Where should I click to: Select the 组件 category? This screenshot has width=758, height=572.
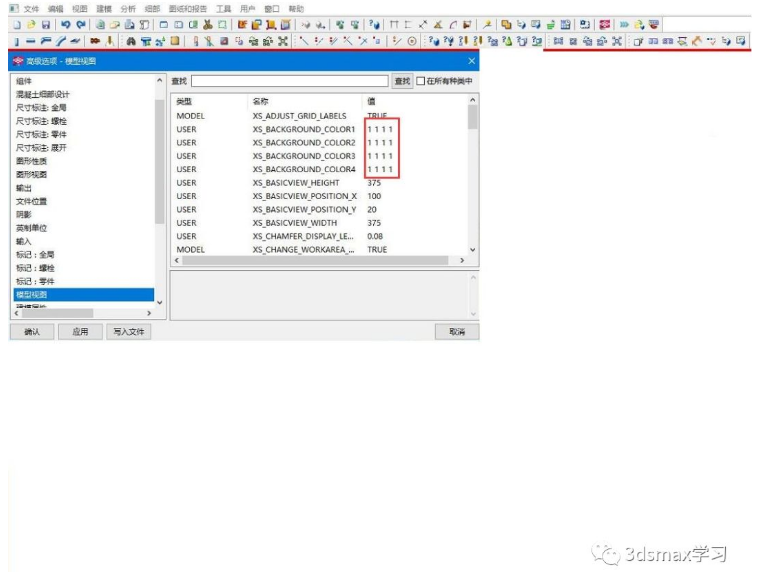point(24,81)
